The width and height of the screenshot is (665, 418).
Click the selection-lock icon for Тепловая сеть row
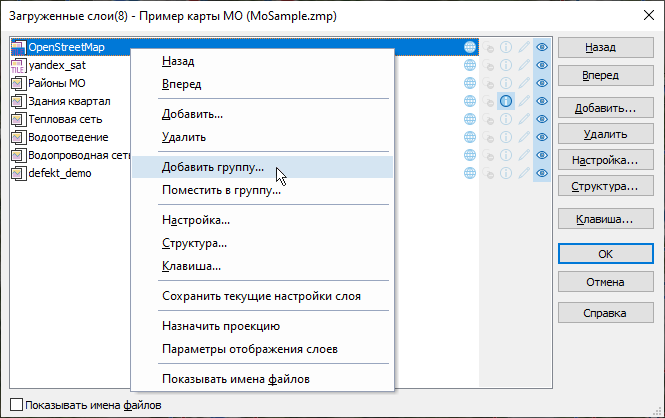click(490, 119)
